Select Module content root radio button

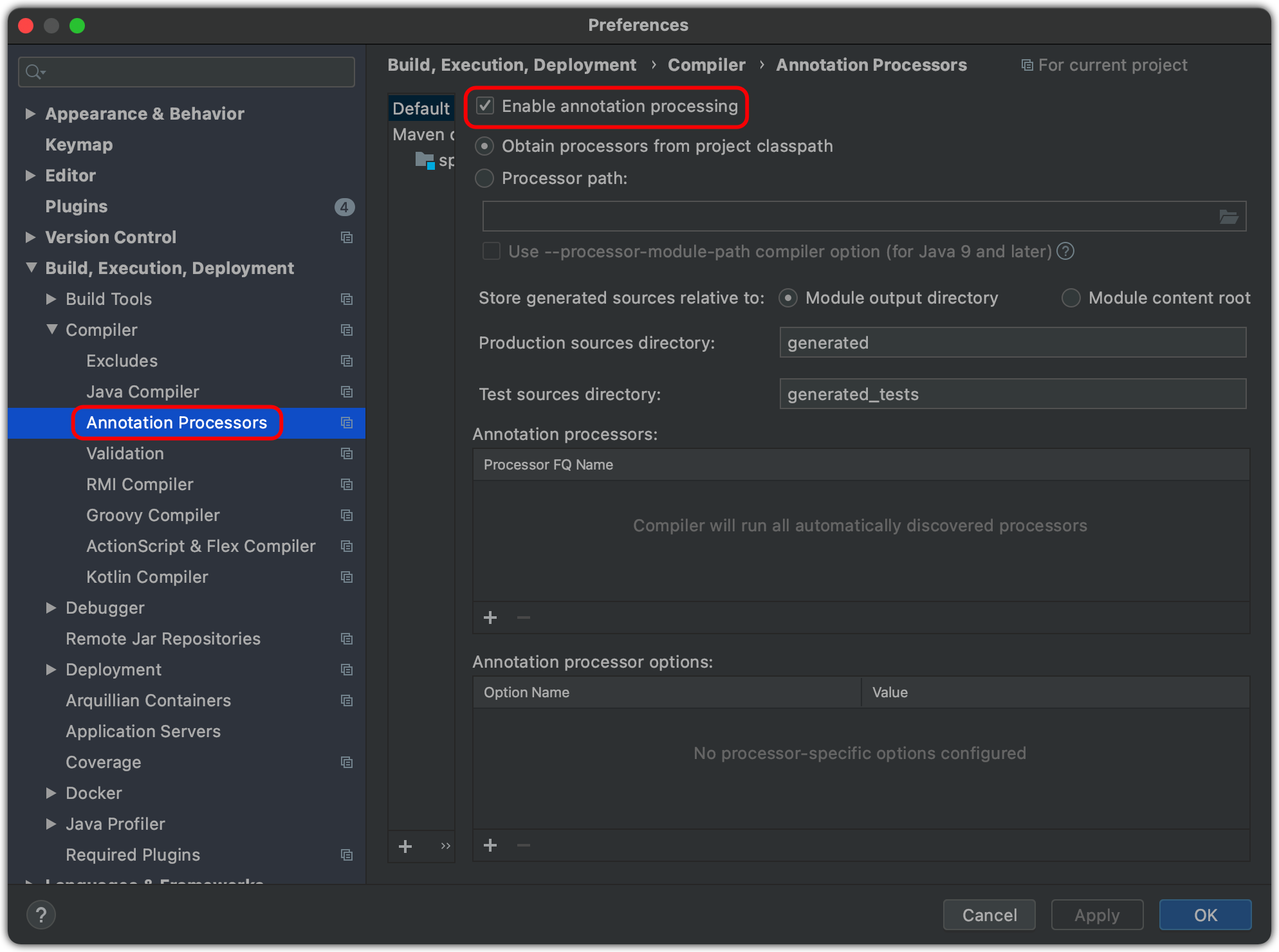1071,298
